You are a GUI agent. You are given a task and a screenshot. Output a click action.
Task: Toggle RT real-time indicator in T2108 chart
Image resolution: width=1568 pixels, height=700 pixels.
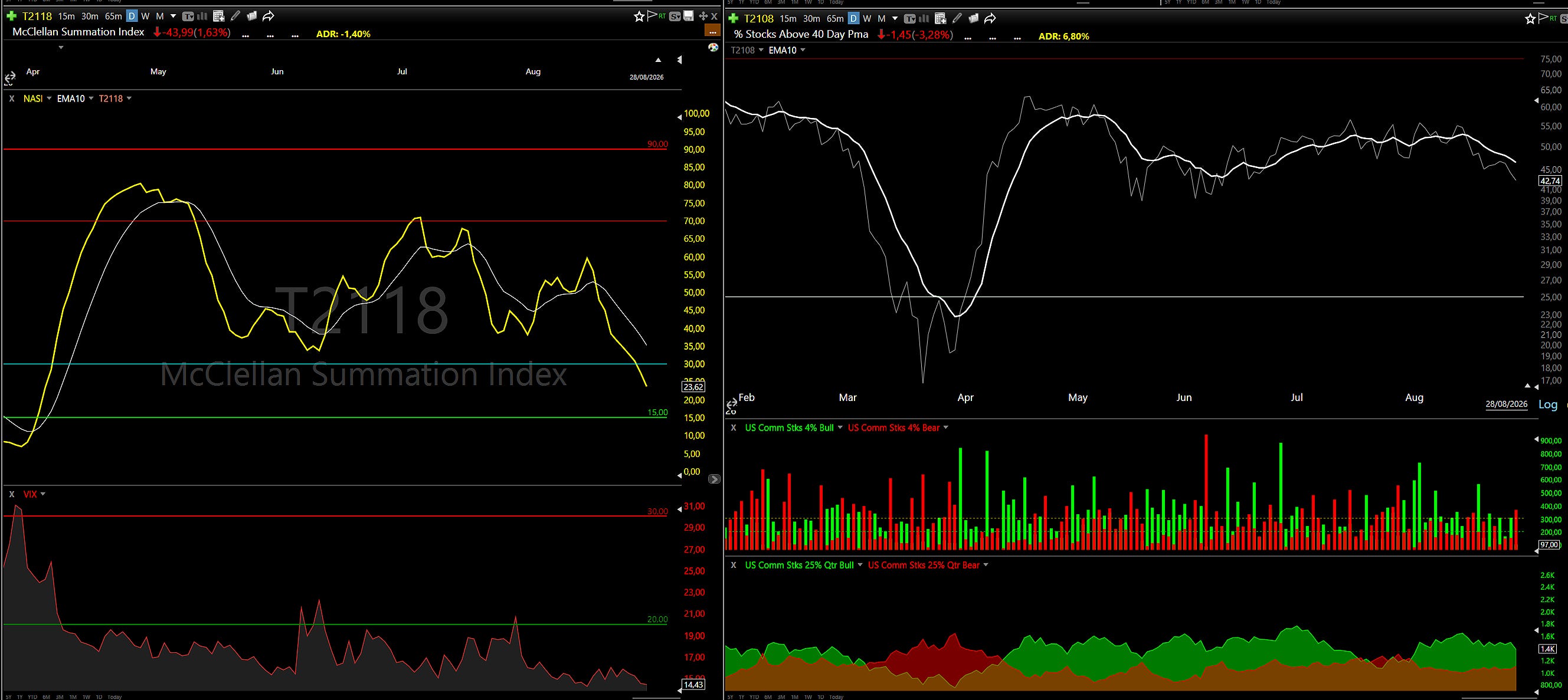coord(1553,18)
